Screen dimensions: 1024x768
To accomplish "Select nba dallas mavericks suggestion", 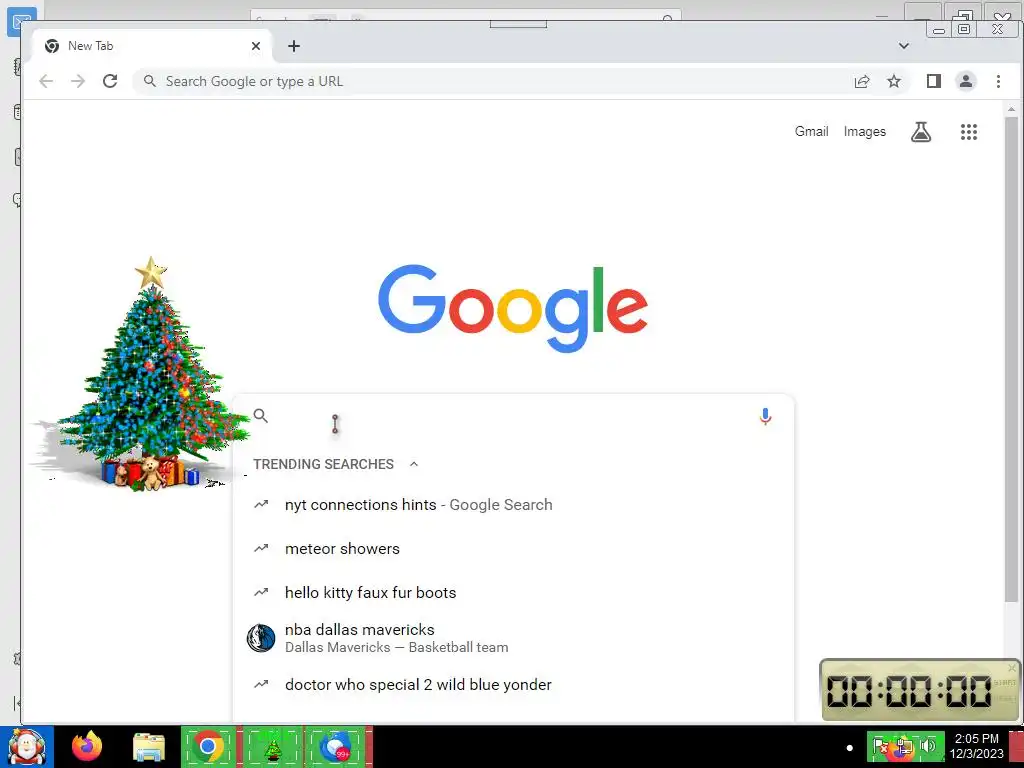I will point(513,638).
